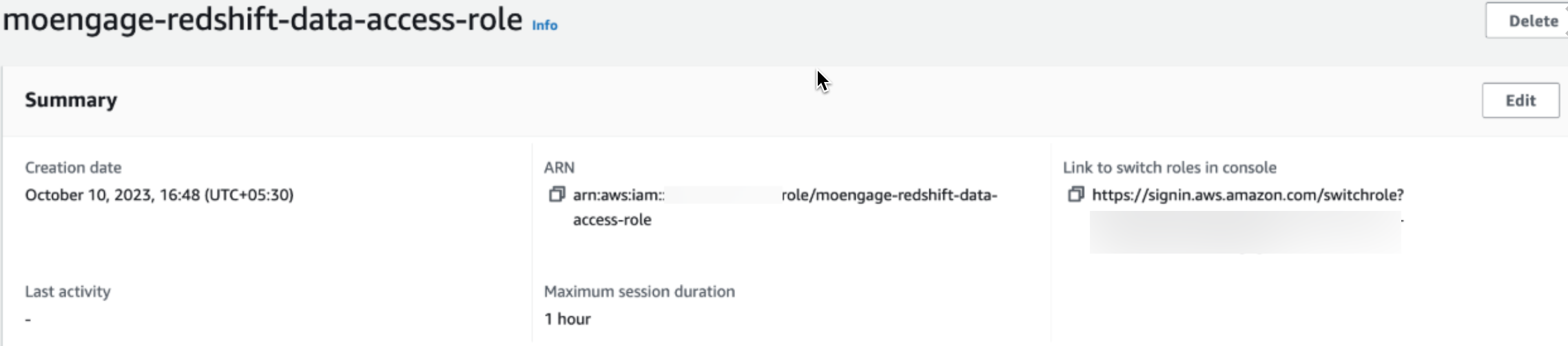The image size is (1568, 346).
Task: Click the 1 hour session duration value
Action: click(567, 319)
